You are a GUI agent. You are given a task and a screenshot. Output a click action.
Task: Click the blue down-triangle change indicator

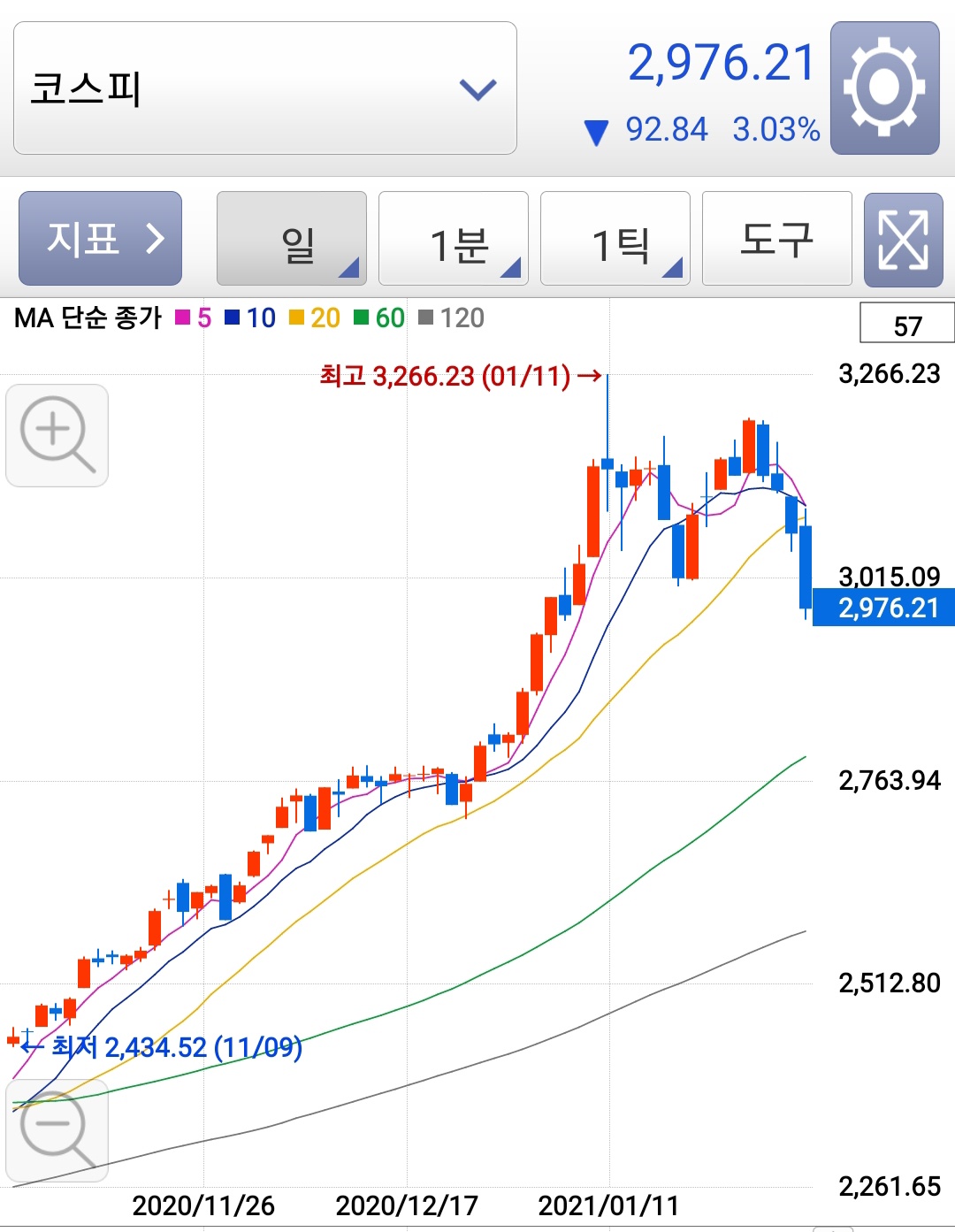[597, 133]
